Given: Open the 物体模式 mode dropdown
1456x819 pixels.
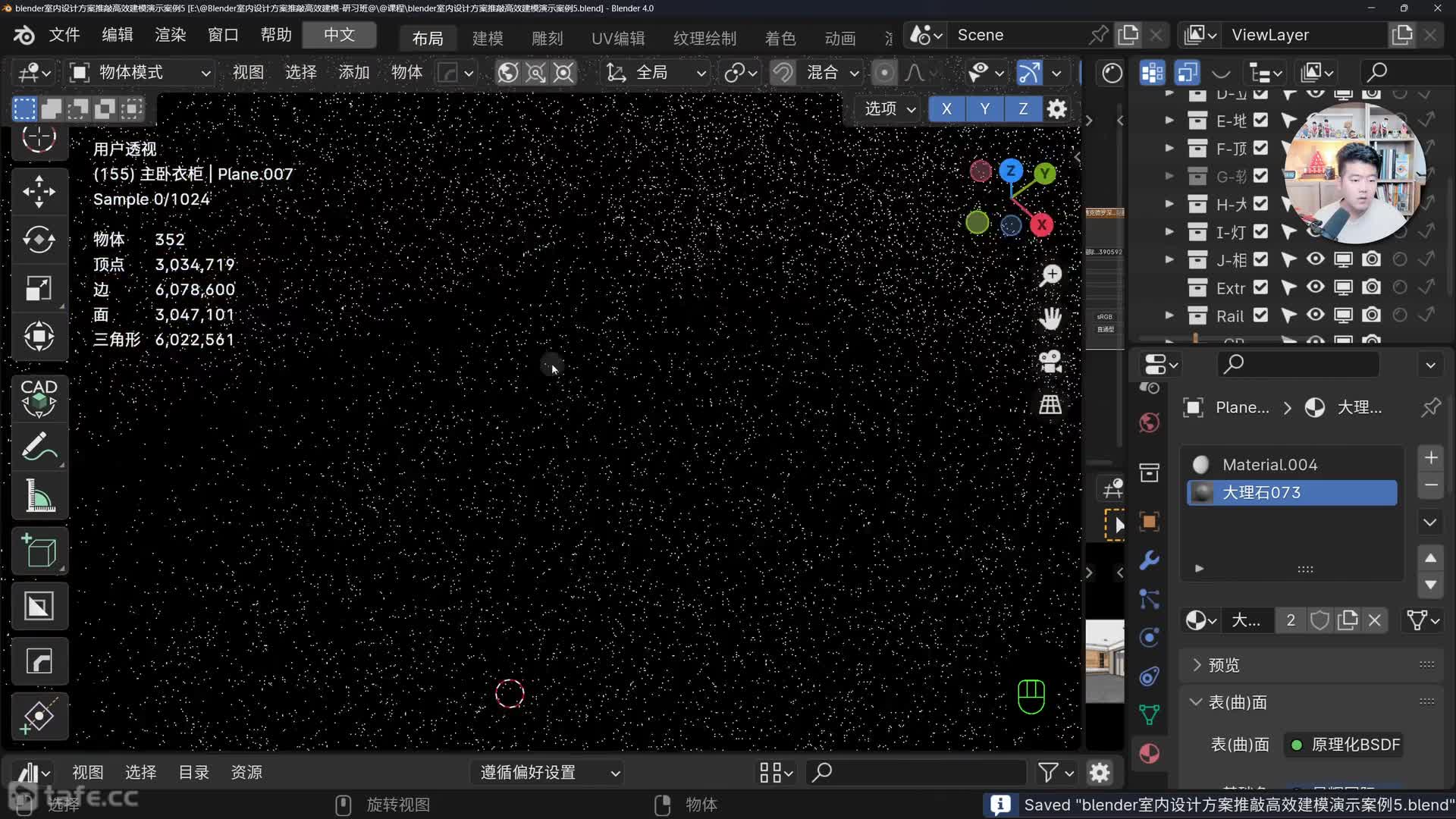Looking at the screenshot, I should click(x=140, y=72).
